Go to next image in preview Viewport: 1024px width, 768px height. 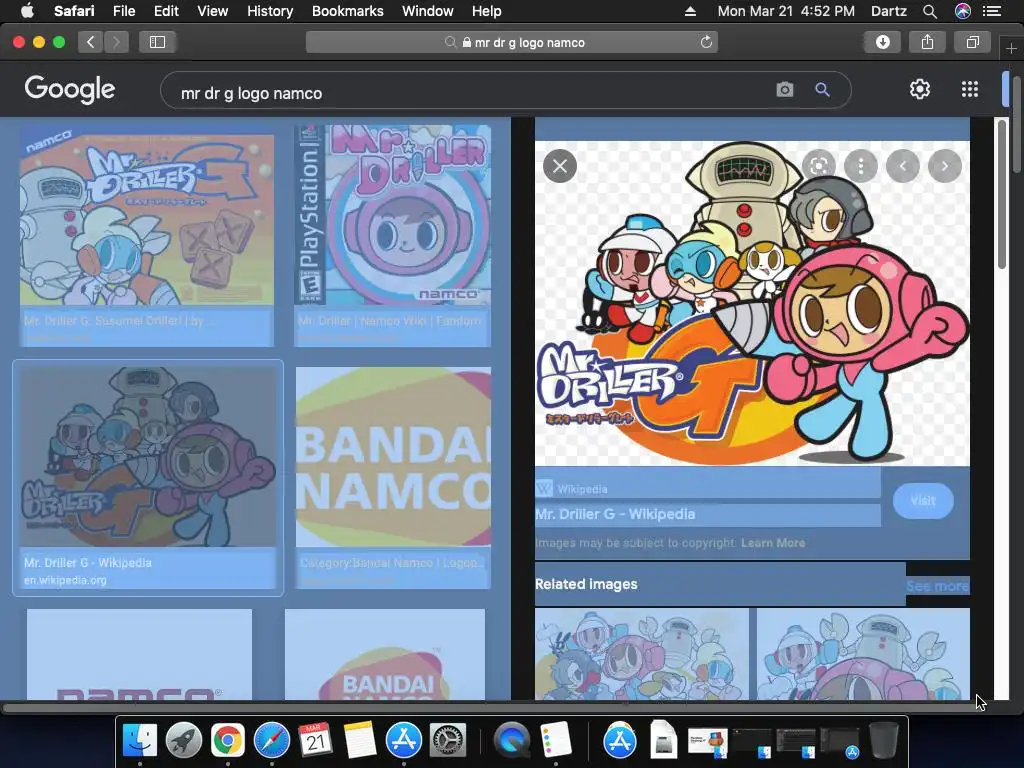[x=944, y=166]
